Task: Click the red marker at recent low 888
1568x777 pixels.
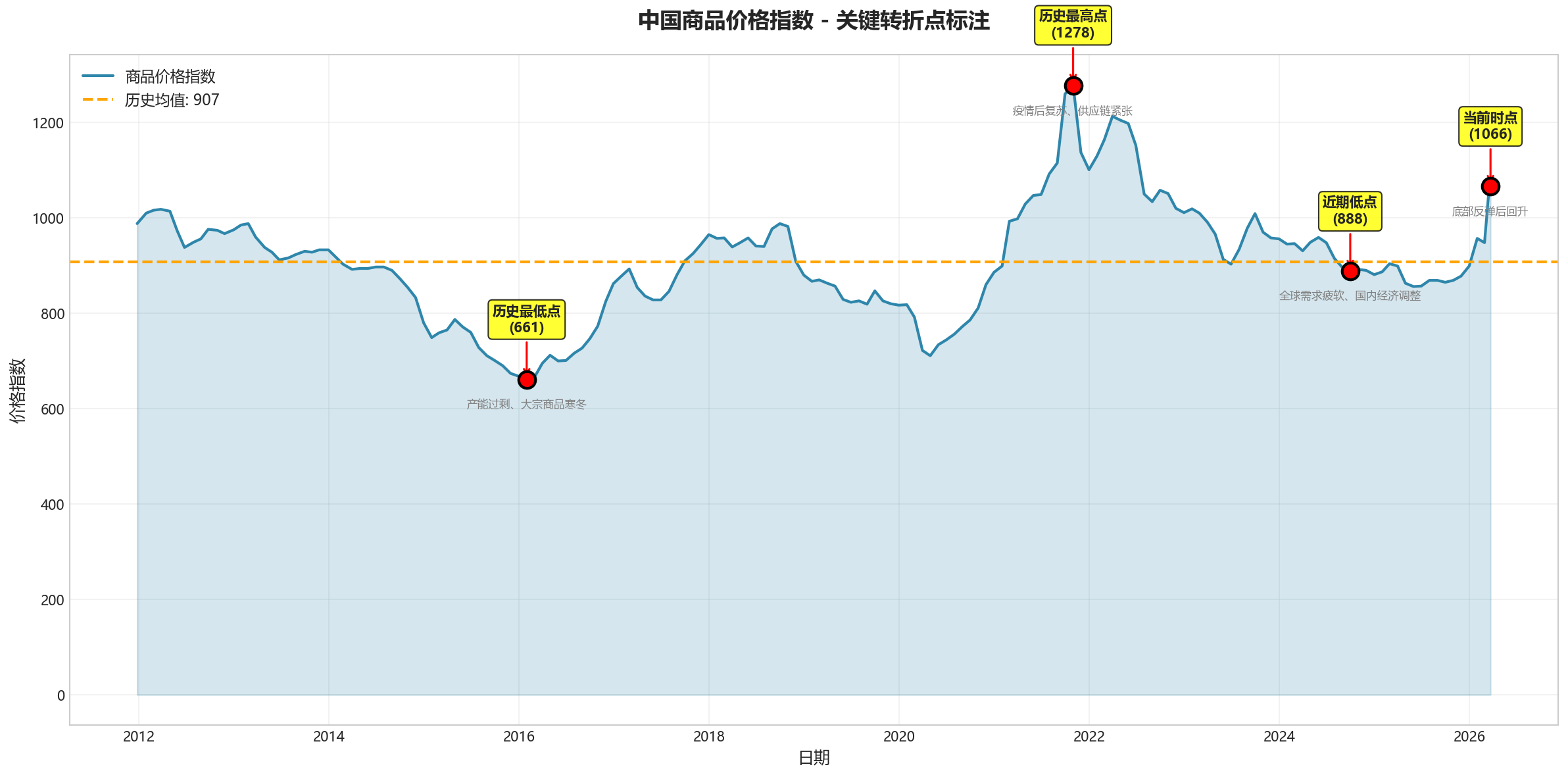Action: pos(1350,271)
